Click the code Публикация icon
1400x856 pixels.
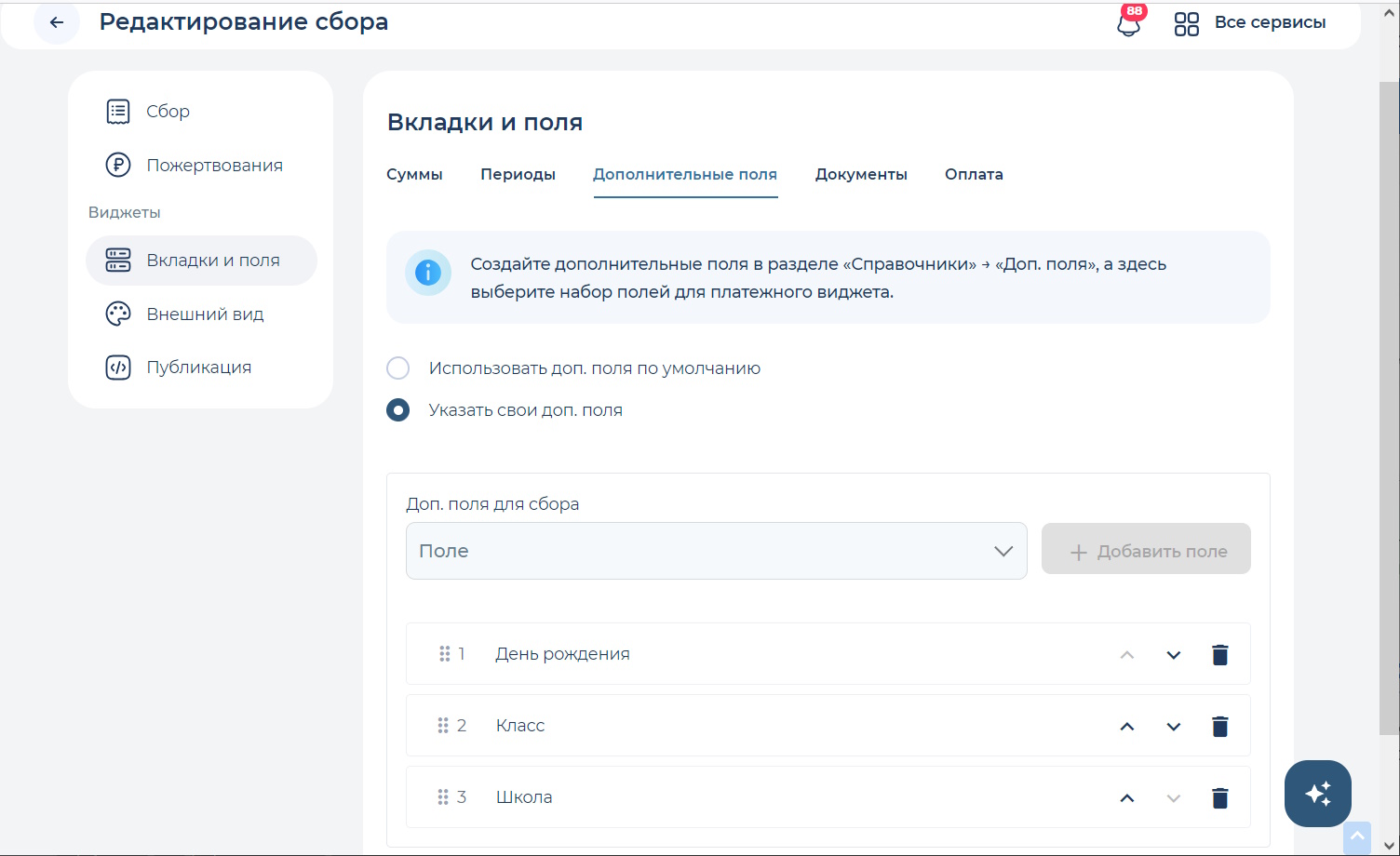(x=118, y=368)
